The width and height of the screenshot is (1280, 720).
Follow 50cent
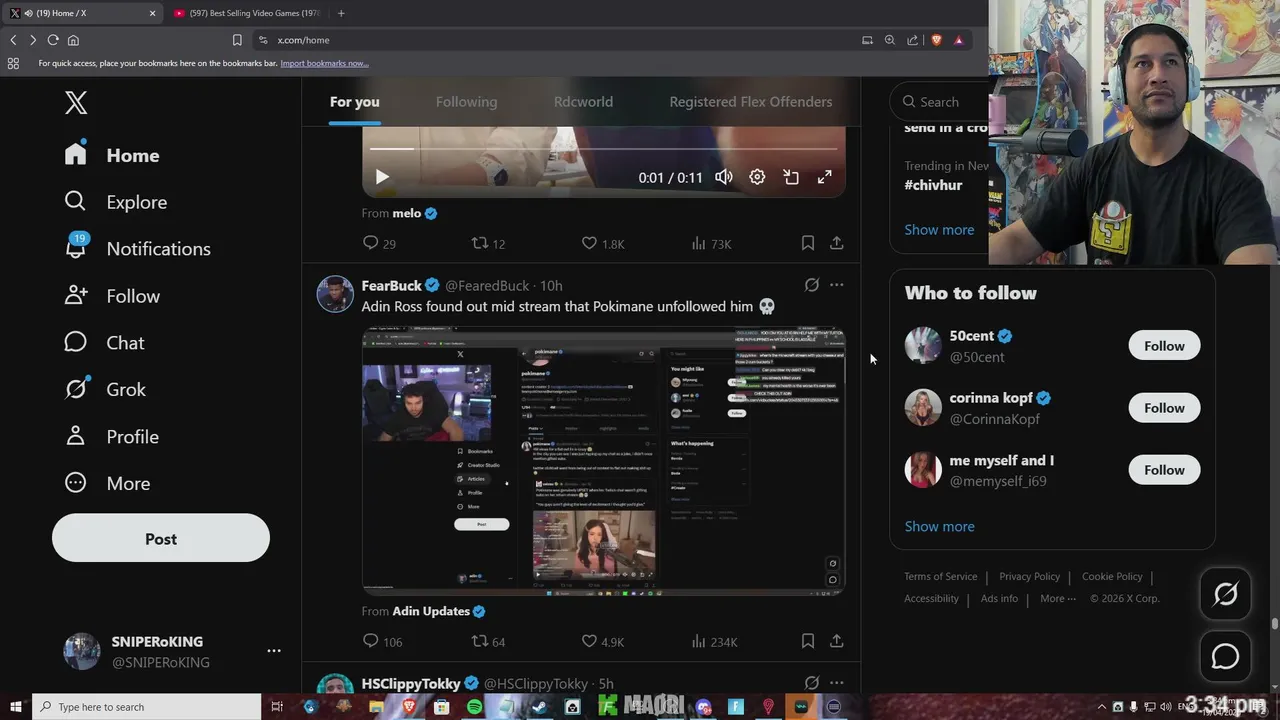point(1164,346)
